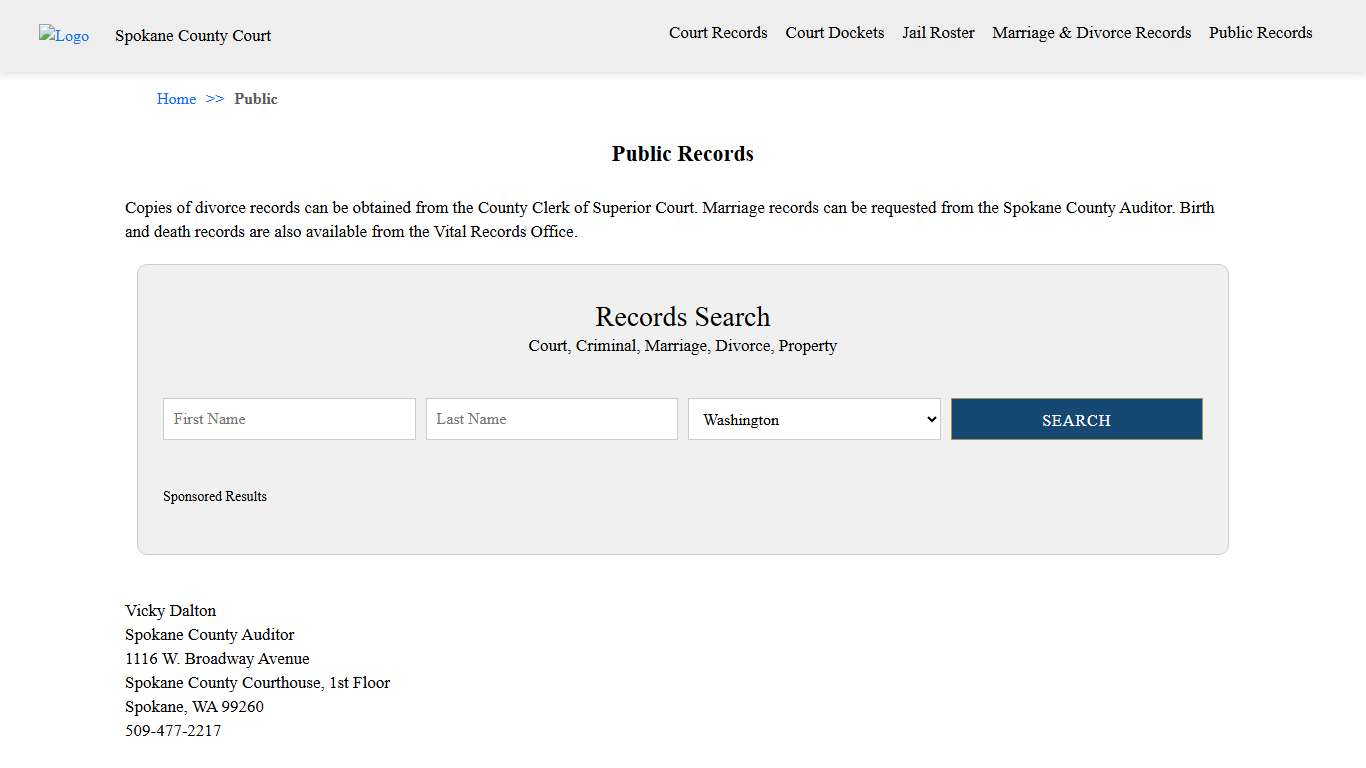The height and width of the screenshot is (768, 1366).
Task: Select the Vicky Dalton contact name
Action: coord(170,610)
